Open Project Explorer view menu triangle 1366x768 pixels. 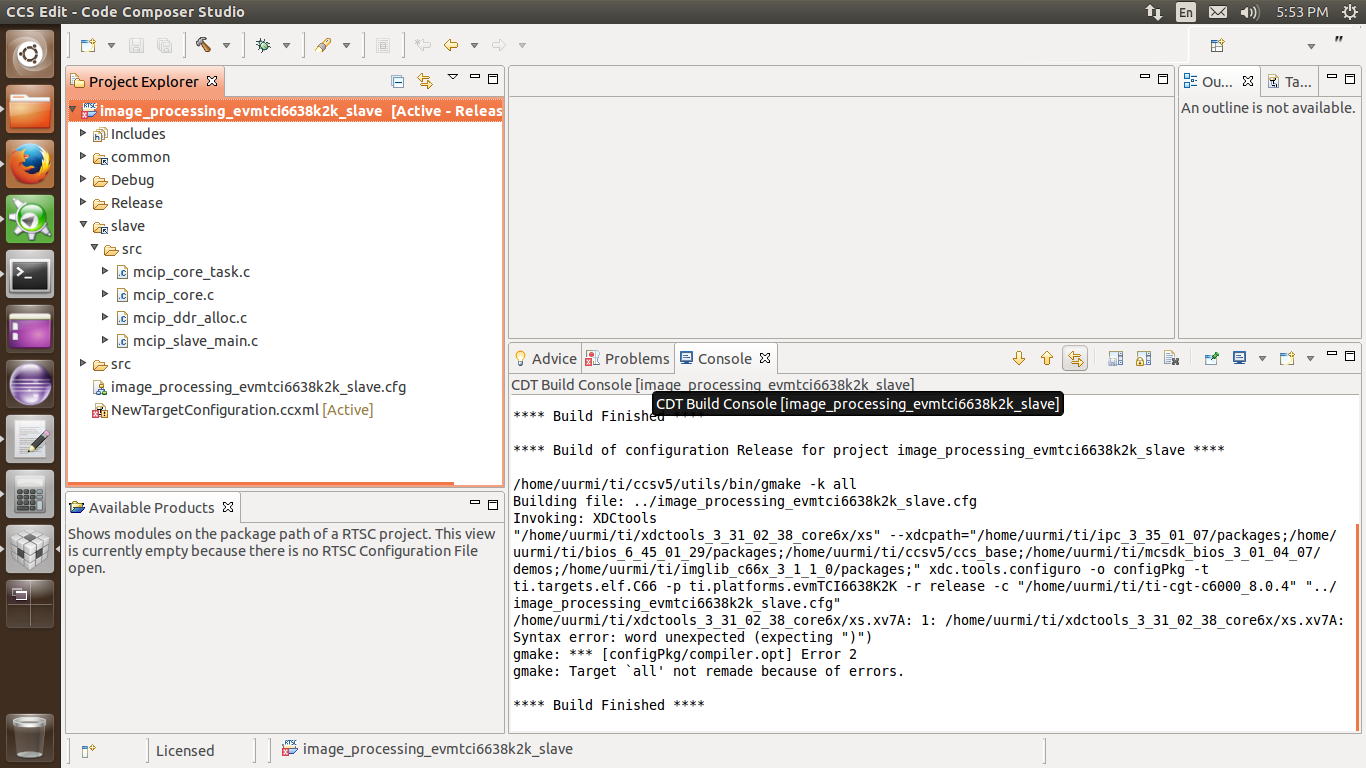(x=452, y=77)
